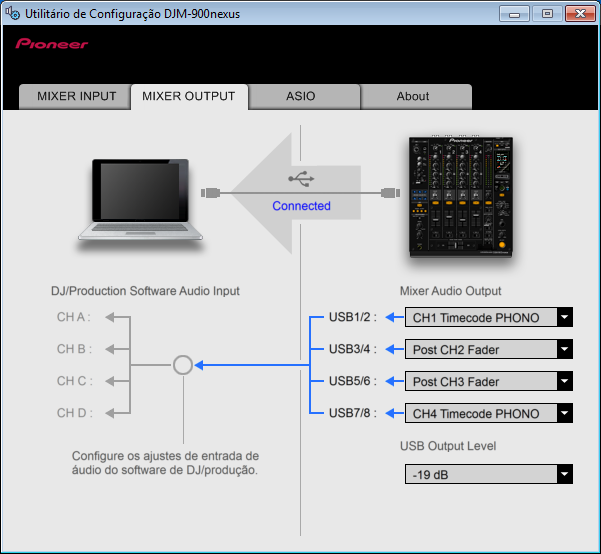Click the Connected status text
Screen dimensions: 601x554
(301, 206)
